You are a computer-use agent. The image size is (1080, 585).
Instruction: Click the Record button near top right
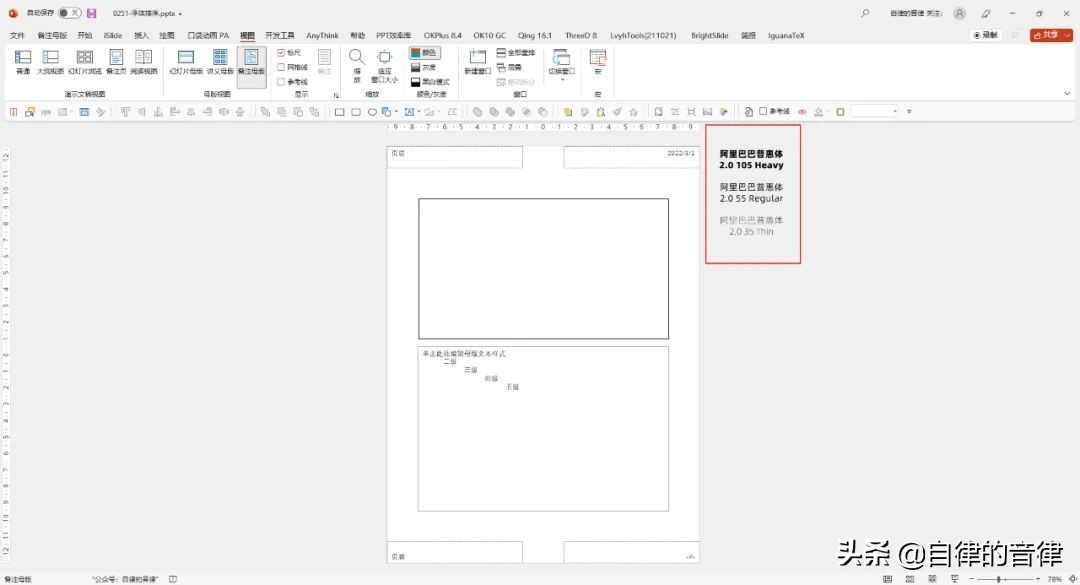[x=985, y=34]
